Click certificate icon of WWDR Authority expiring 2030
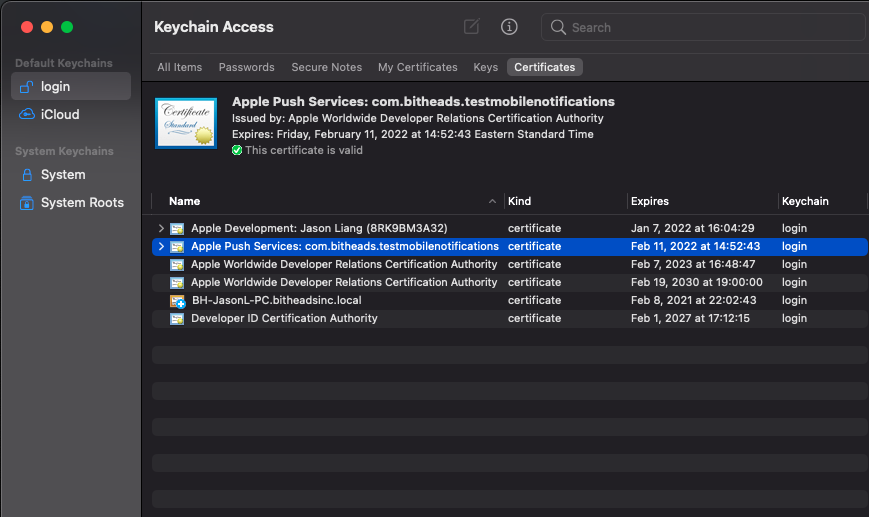 [x=177, y=283]
